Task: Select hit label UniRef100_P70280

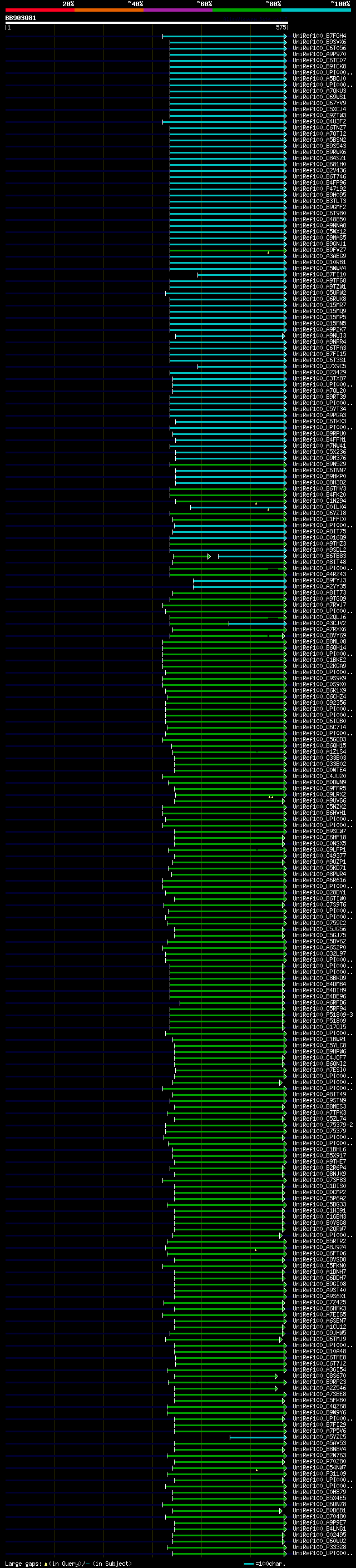Action: tap(319, 1461)
